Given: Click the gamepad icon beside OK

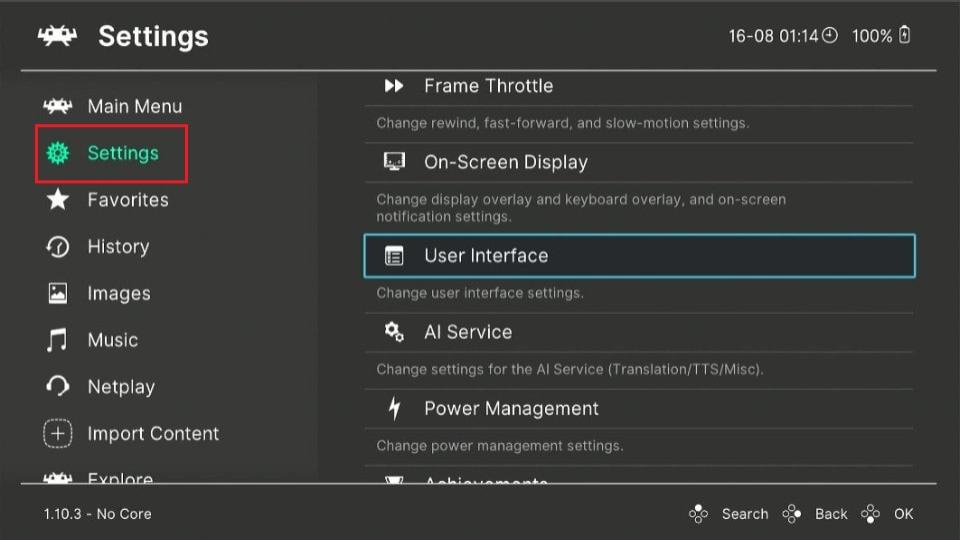Looking at the screenshot, I should tap(870, 514).
